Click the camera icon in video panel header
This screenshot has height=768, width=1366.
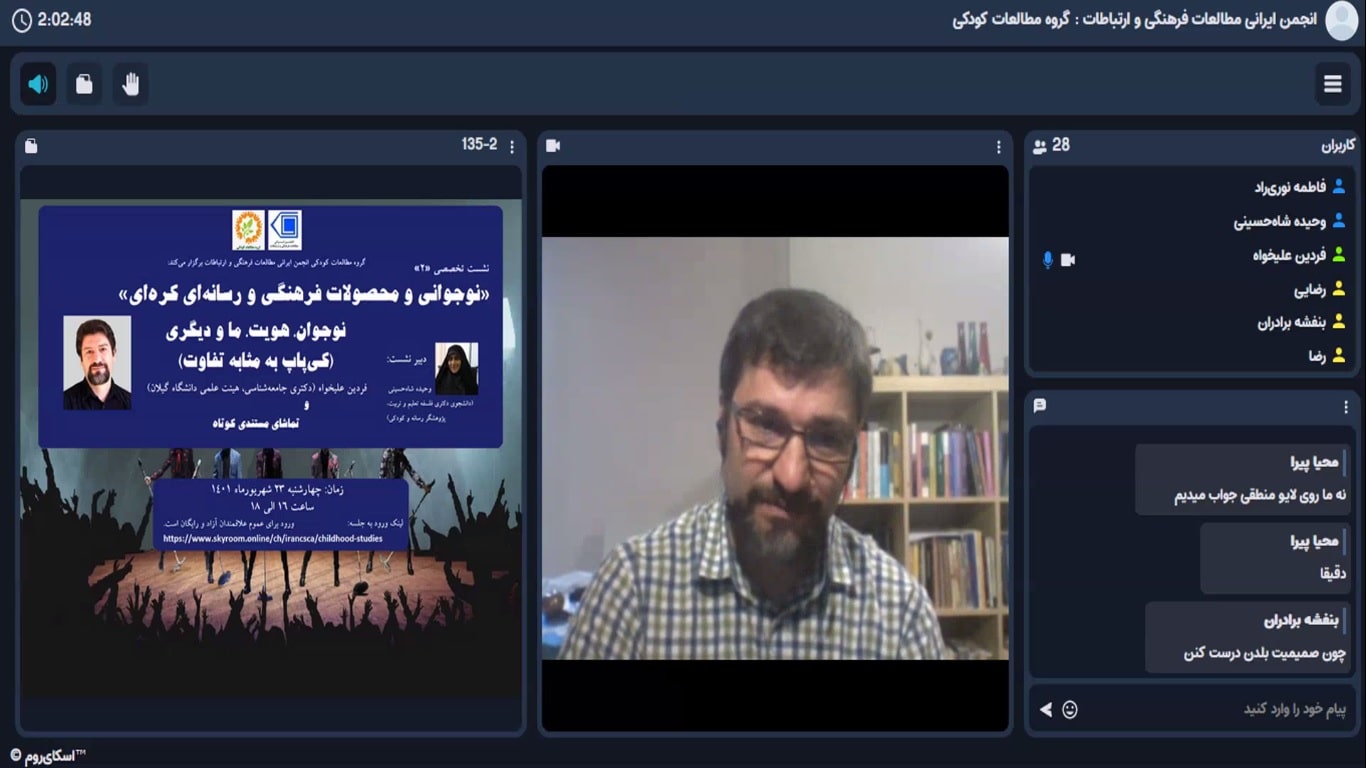tap(553, 146)
